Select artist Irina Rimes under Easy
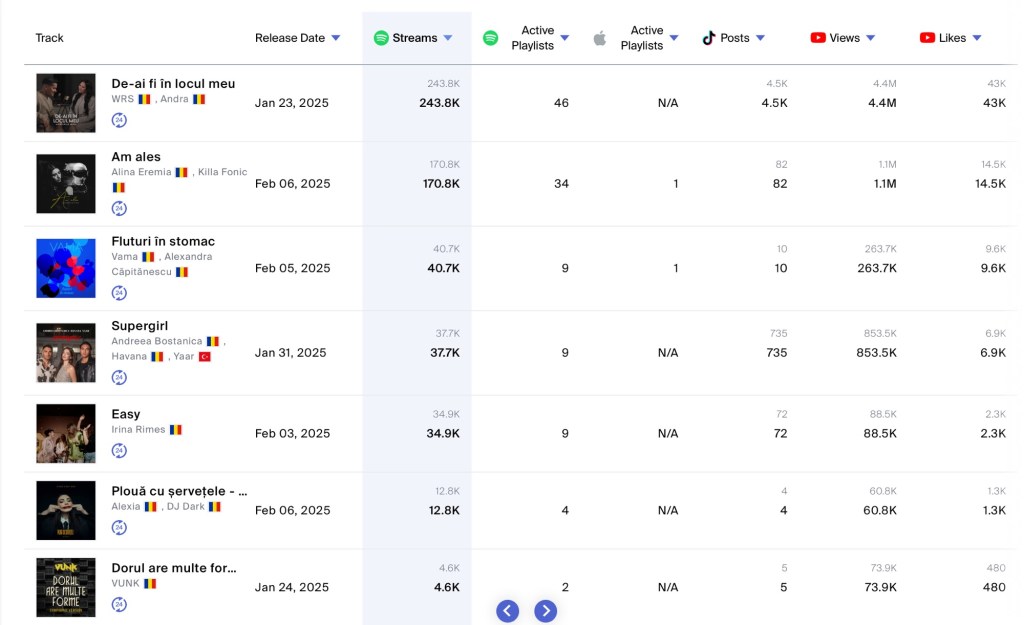 tap(138, 430)
